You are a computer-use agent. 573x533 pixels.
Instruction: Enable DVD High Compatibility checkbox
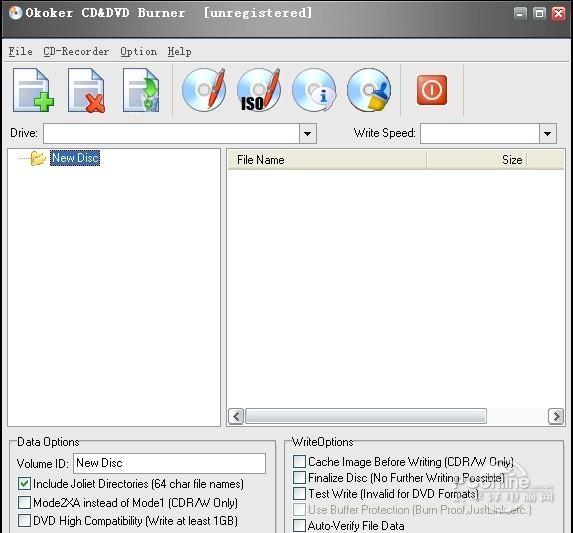pyautogui.click(x=24, y=521)
